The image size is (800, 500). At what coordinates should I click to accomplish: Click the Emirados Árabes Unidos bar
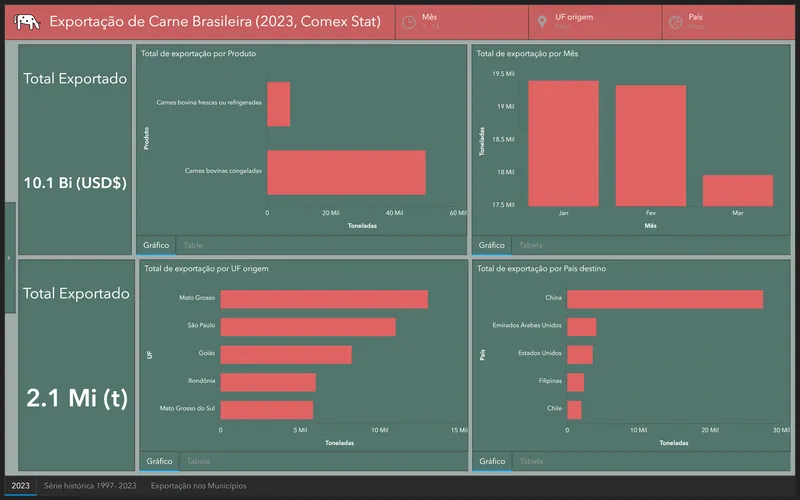click(582, 327)
